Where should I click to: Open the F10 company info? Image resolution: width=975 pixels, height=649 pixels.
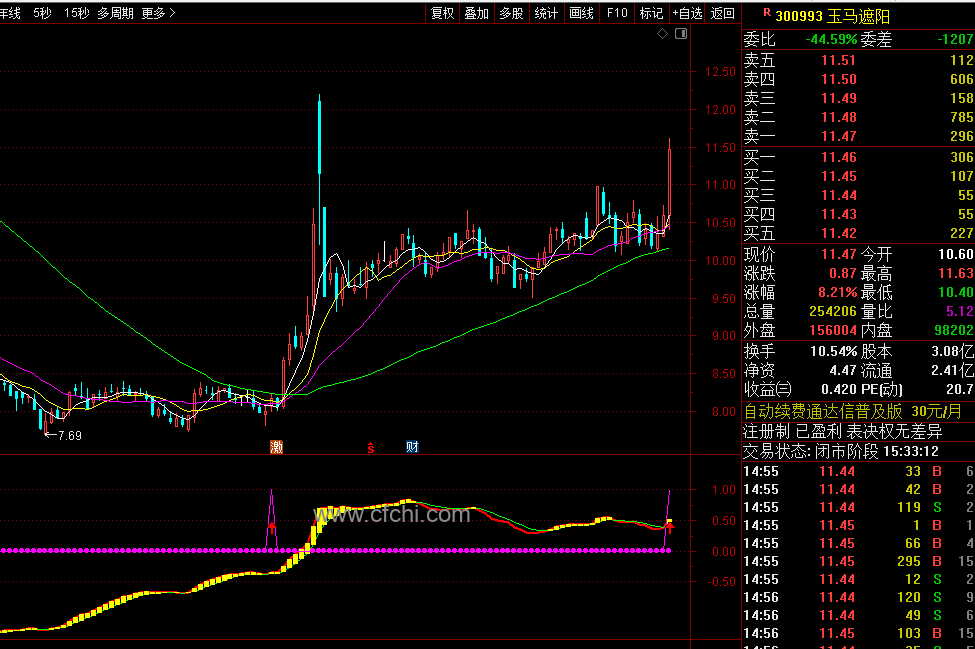617,13
